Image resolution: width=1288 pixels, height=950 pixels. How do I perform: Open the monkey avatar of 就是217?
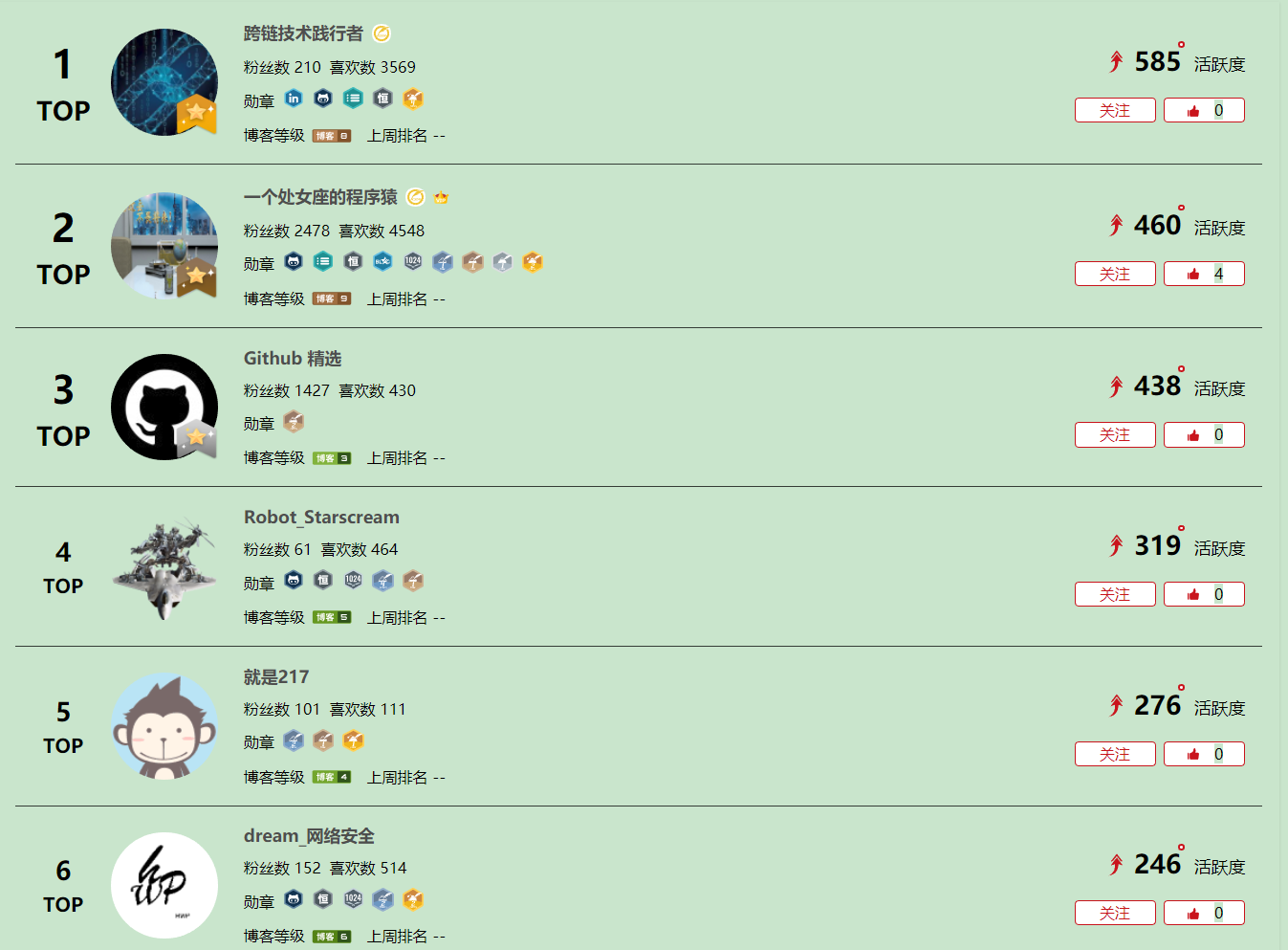pos(164,726)
